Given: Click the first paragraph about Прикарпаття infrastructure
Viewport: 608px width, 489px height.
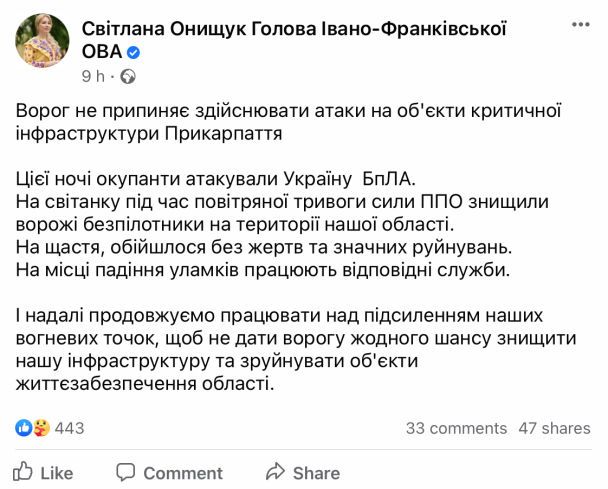Looking at the screenshot, I should [x=288, y=123].
